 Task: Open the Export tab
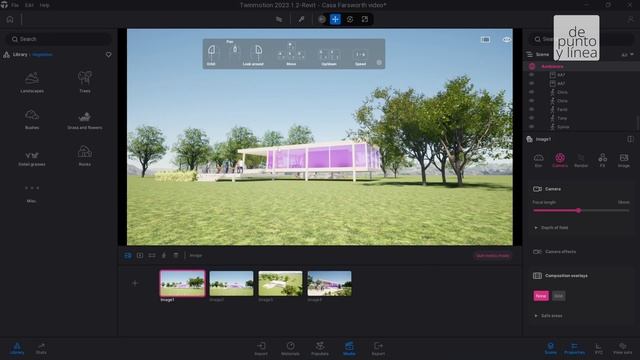(378, 349)
